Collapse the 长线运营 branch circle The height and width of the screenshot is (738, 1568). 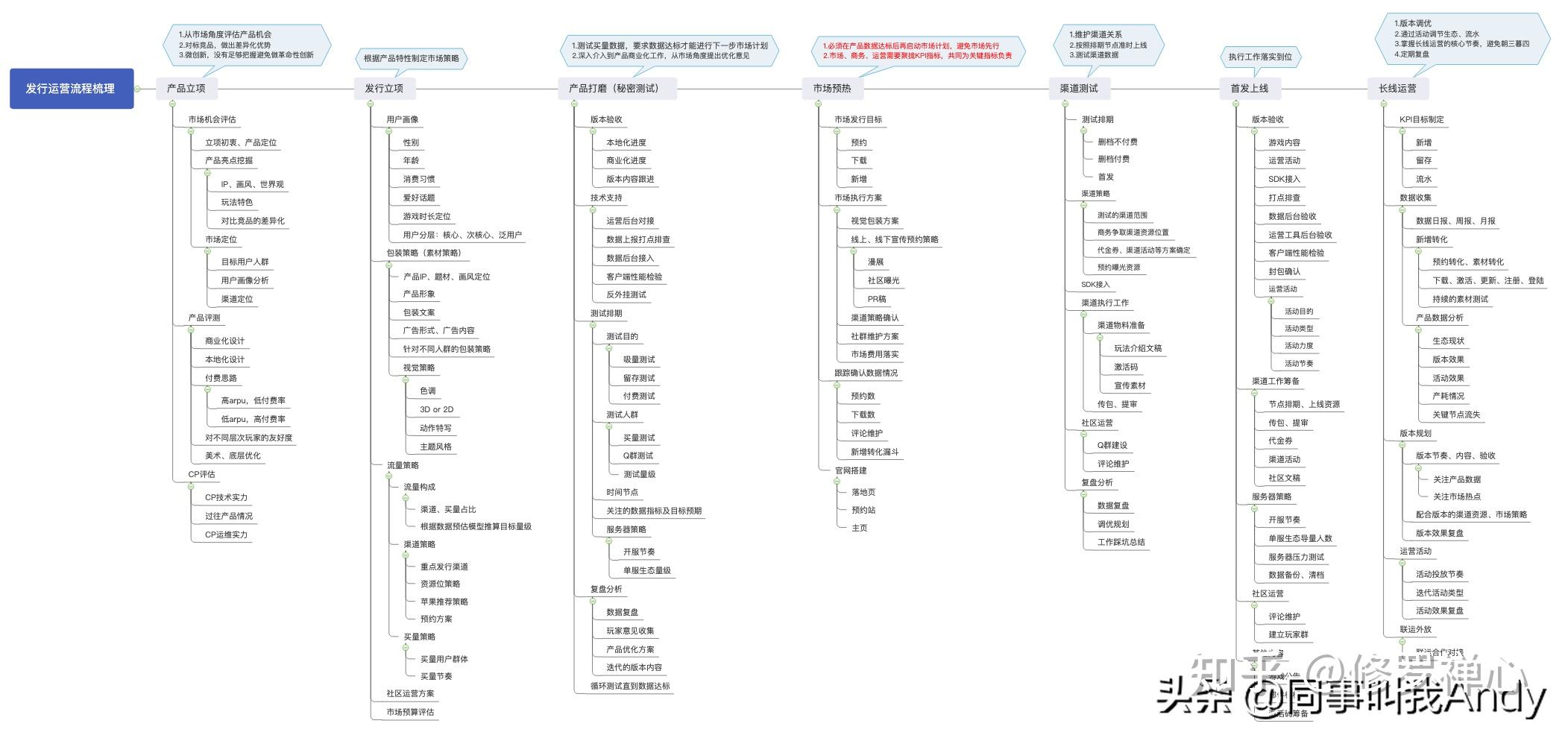pyautogui.click(x=1384, y=104)
